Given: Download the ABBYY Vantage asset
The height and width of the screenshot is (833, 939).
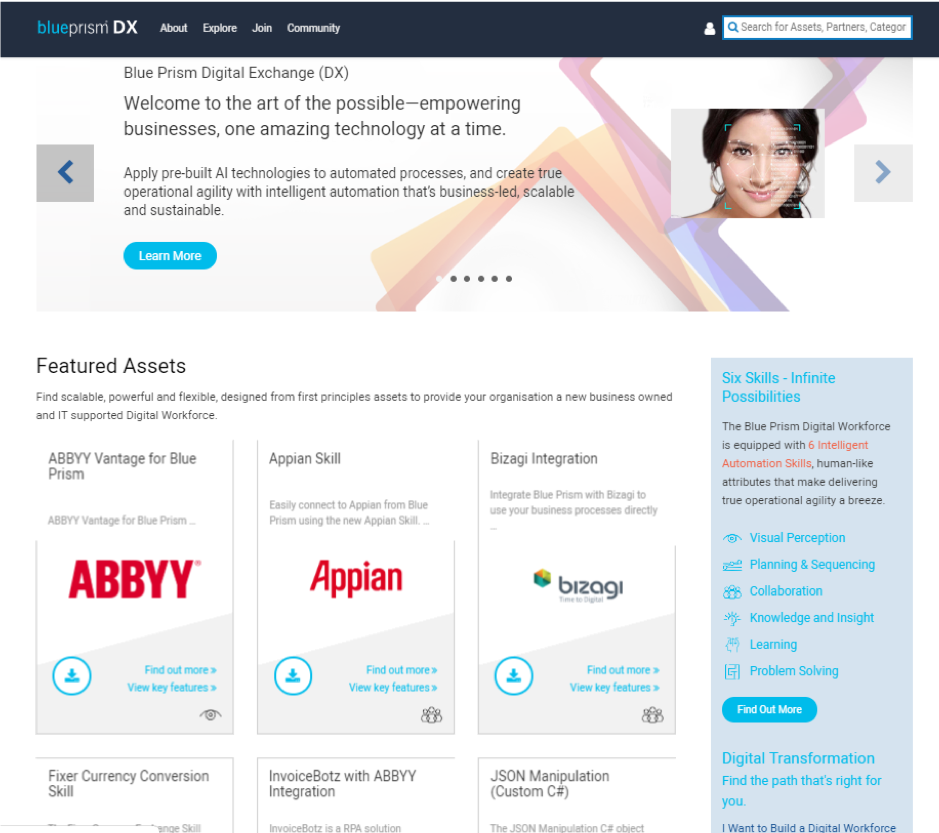Looking at the screenshot, I should click(x=72, y=676).
